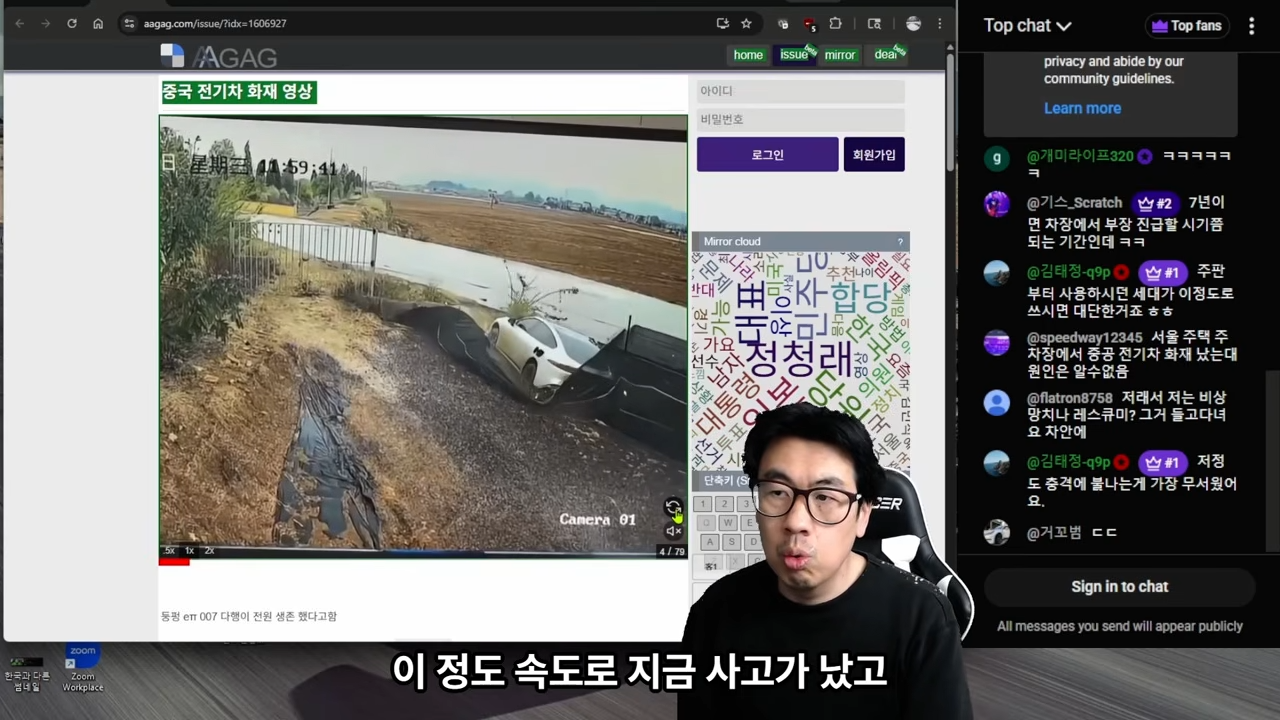Reload the page in the browser
The height and width of the screenshot is (720, 1280).
coord(72,24)
